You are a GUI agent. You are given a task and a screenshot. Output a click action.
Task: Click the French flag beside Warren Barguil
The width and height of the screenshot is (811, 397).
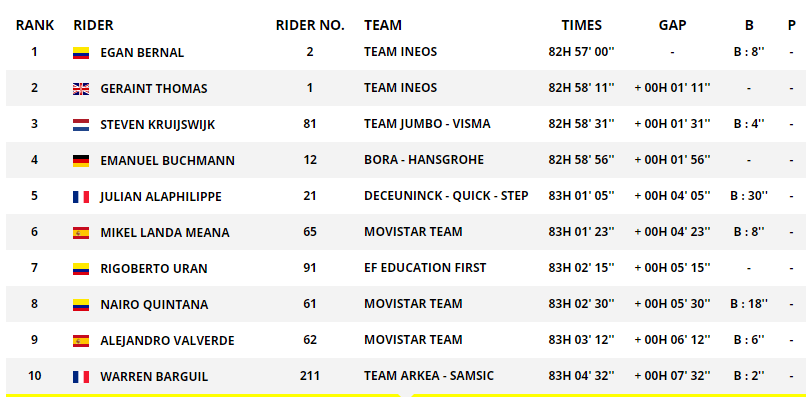click(81, 377)
